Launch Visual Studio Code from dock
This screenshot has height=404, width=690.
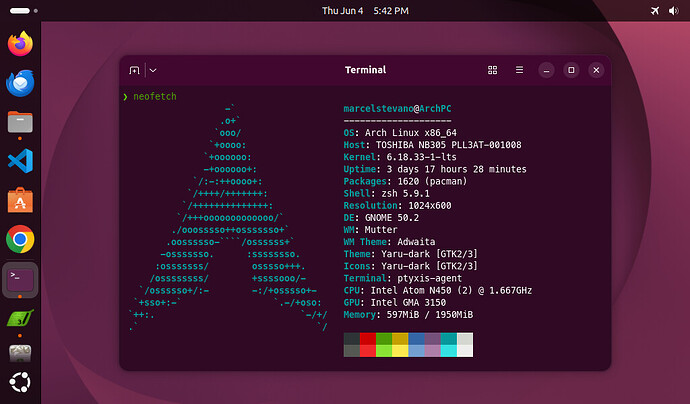point(20,161)
